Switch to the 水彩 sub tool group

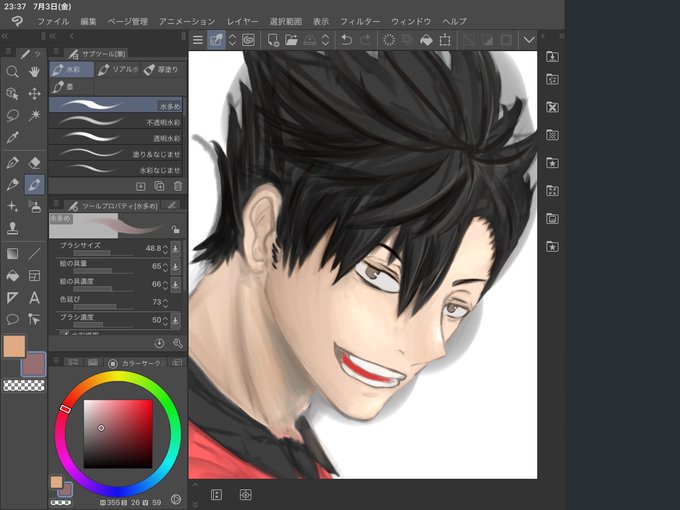coord(72,69)
